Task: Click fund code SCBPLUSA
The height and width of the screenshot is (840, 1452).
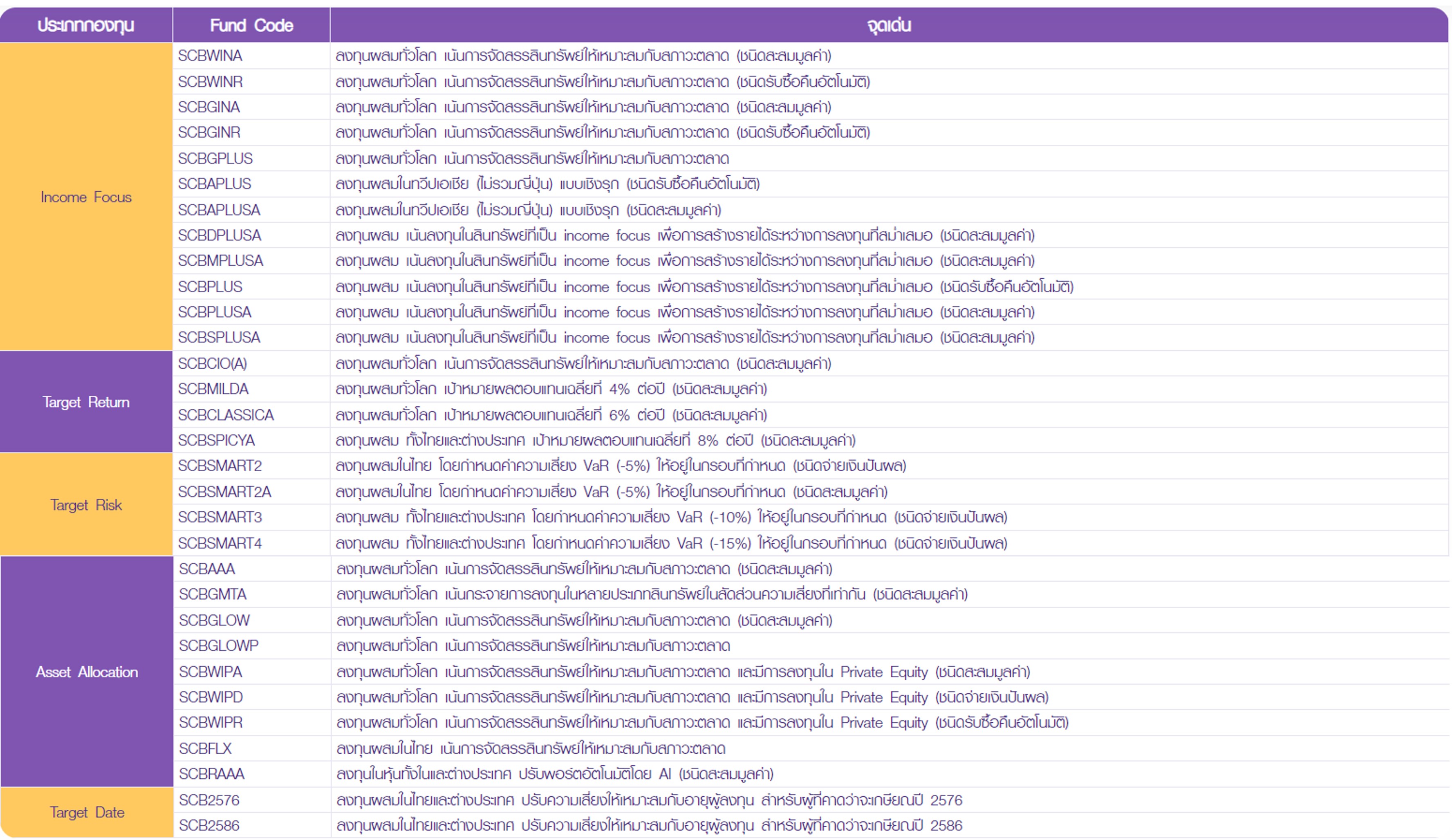Action: (x=214, y=312)
